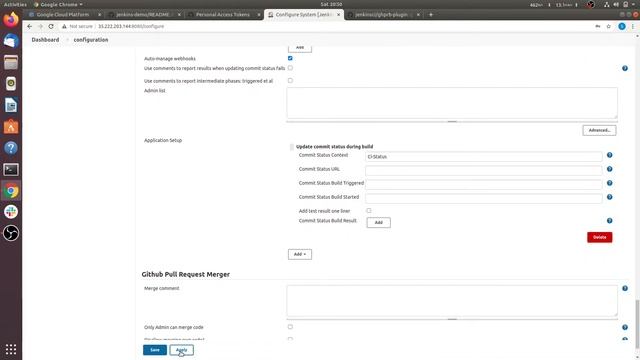This screenshot has height=360, width=640.
Task: Open Google Chrome app menu in top bar
Action: (58, 4)
